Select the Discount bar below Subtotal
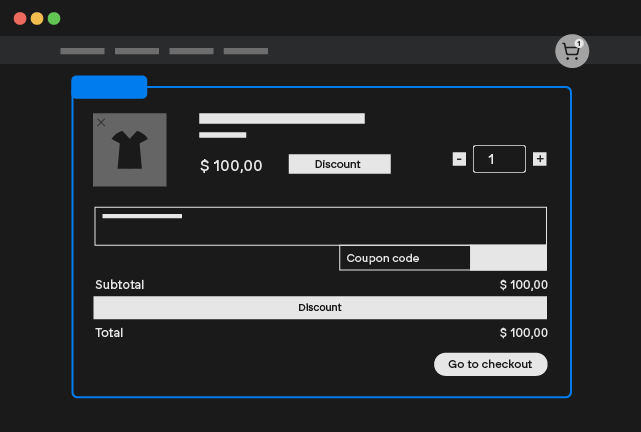 (x=320, y=308)
